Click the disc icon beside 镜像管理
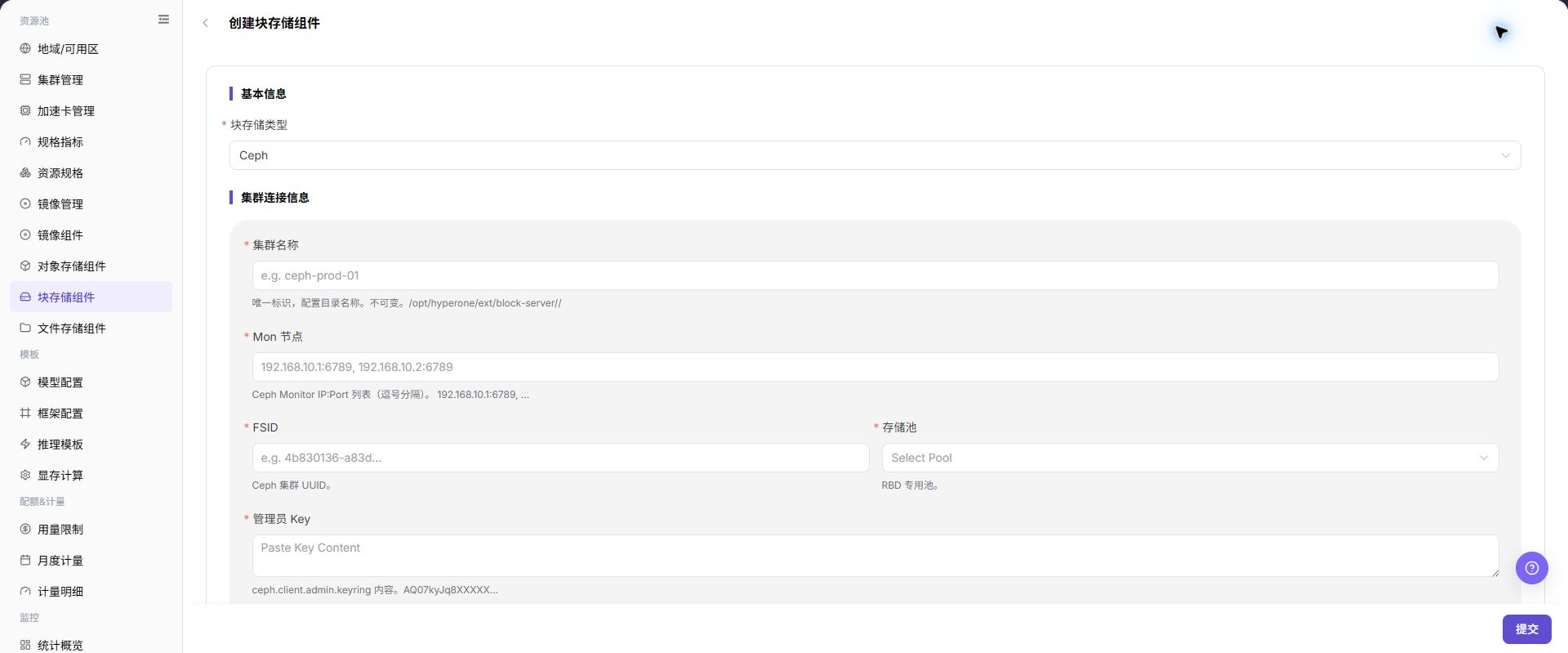 tap(25, 204)
